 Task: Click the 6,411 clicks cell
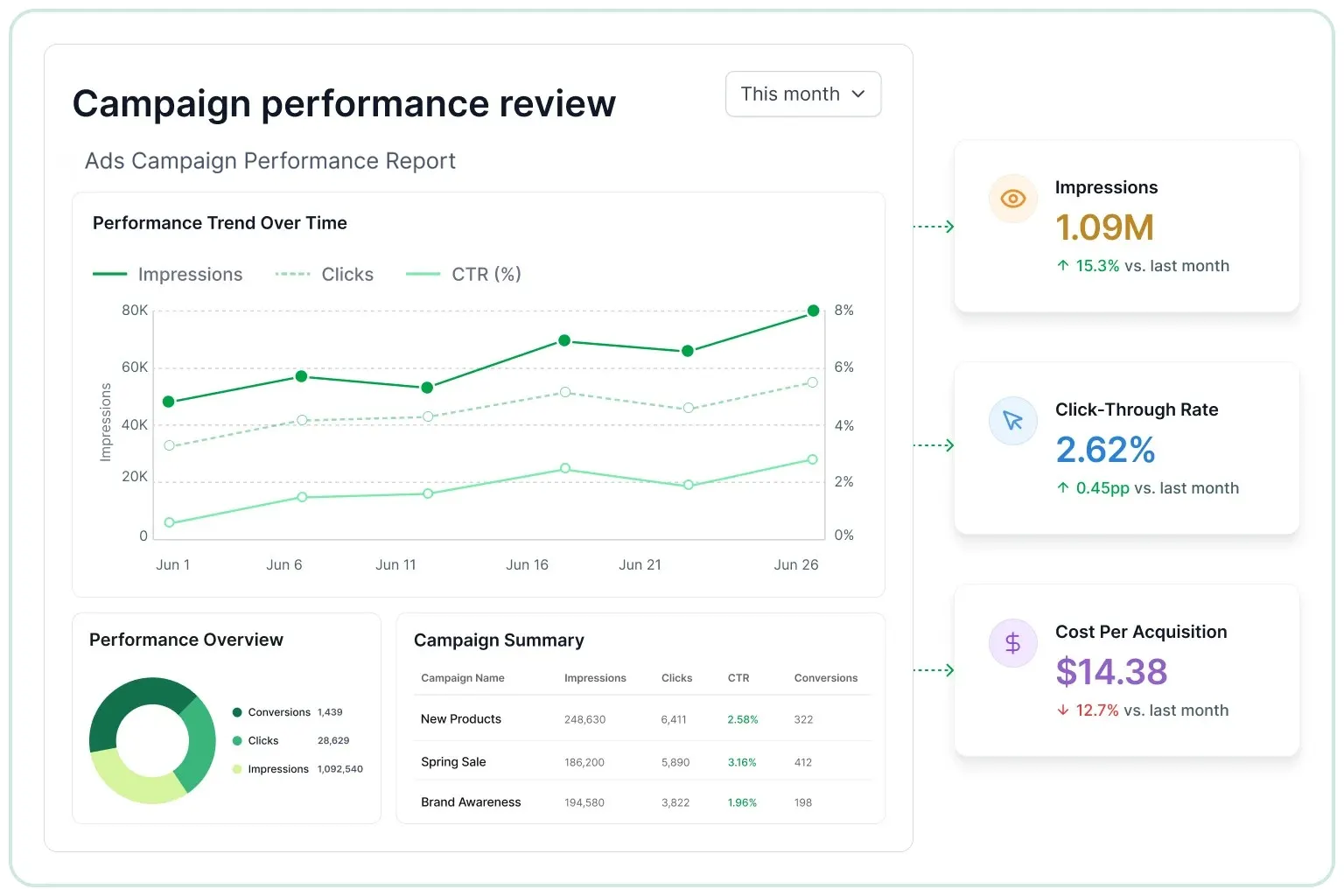click(x=674, y=719)
